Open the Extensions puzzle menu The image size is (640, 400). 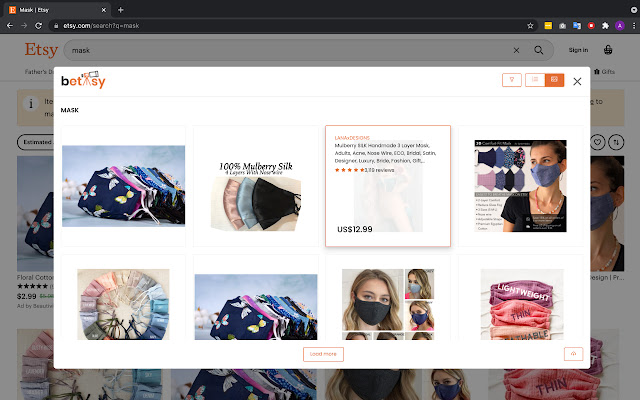click(x=605, y=25)
